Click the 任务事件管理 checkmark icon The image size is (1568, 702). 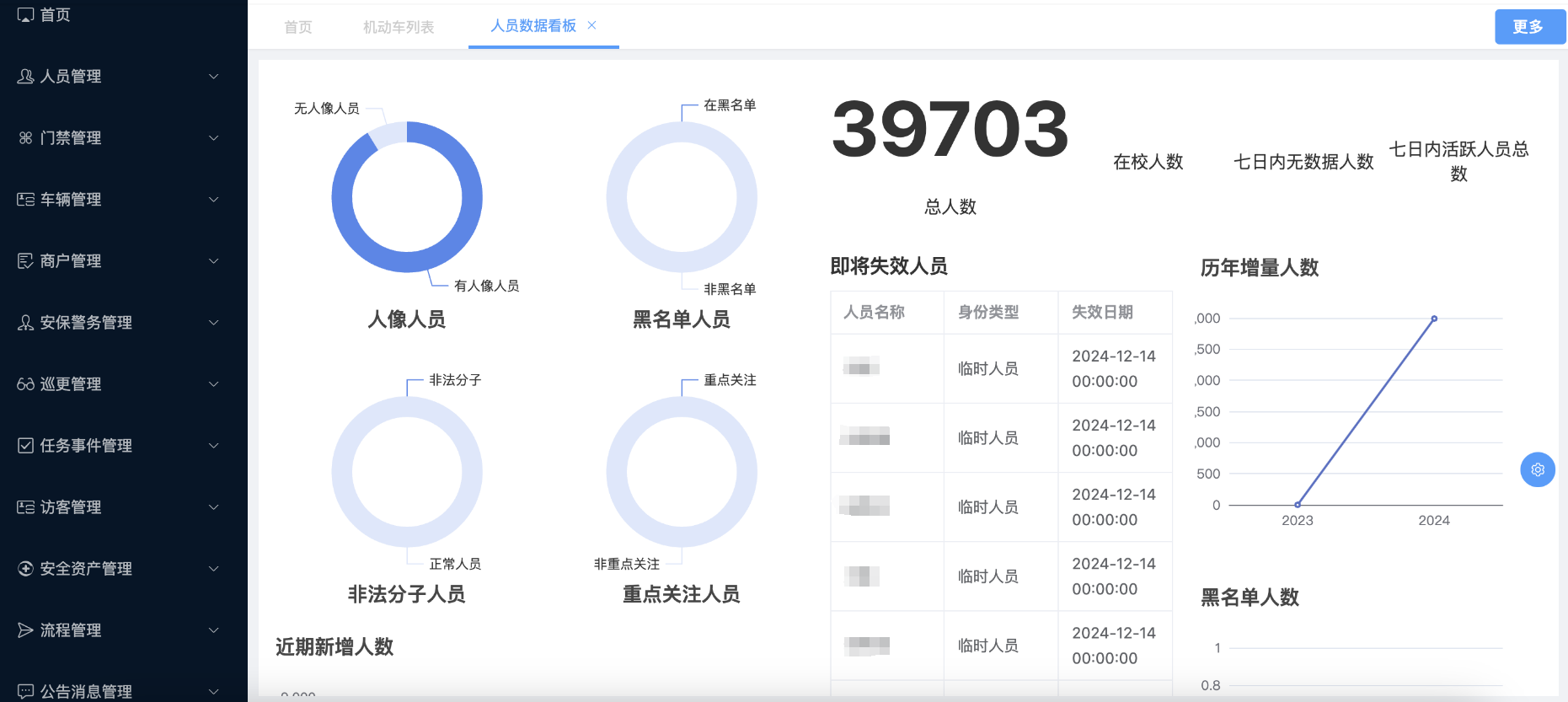(25, 446)
